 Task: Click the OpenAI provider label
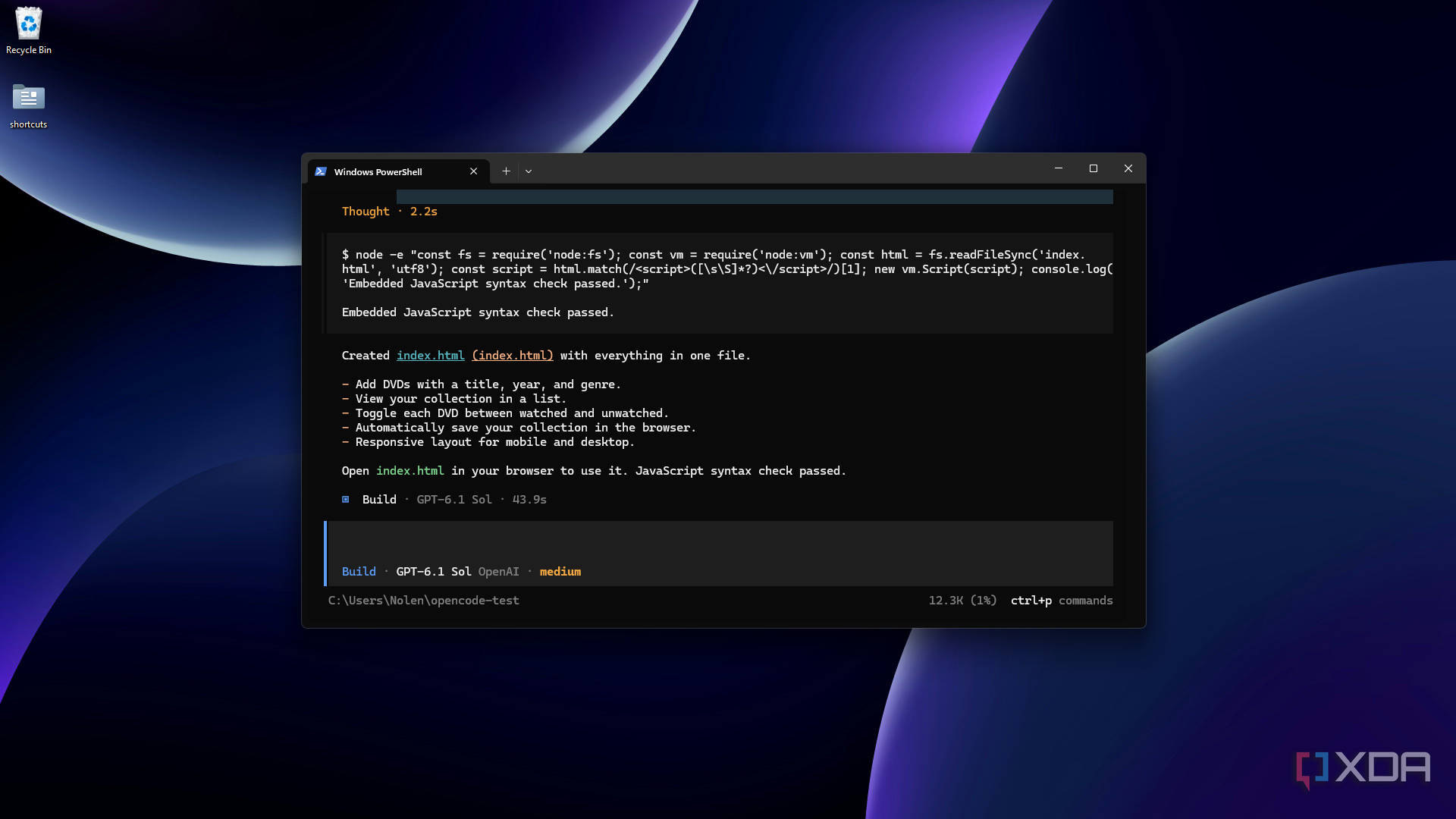click(x=499, y=572)
